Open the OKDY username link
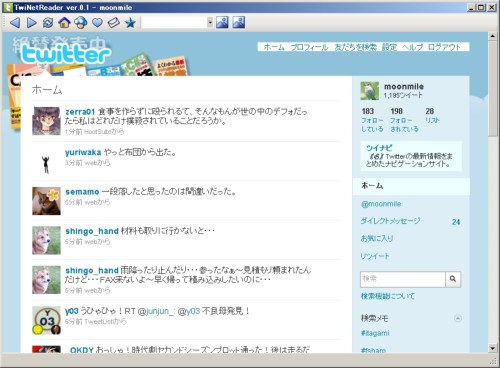Screen dimensions: 500x368 pyautogui.click(x=82, y=350)
